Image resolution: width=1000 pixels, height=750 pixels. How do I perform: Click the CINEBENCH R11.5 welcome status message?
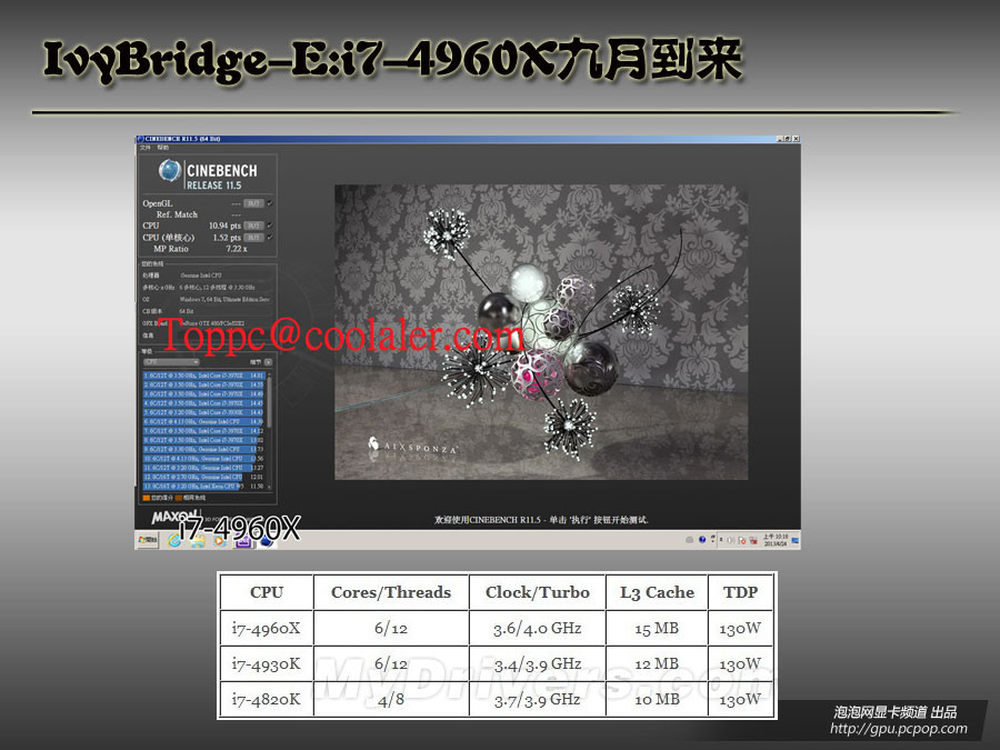pos(541,520)
